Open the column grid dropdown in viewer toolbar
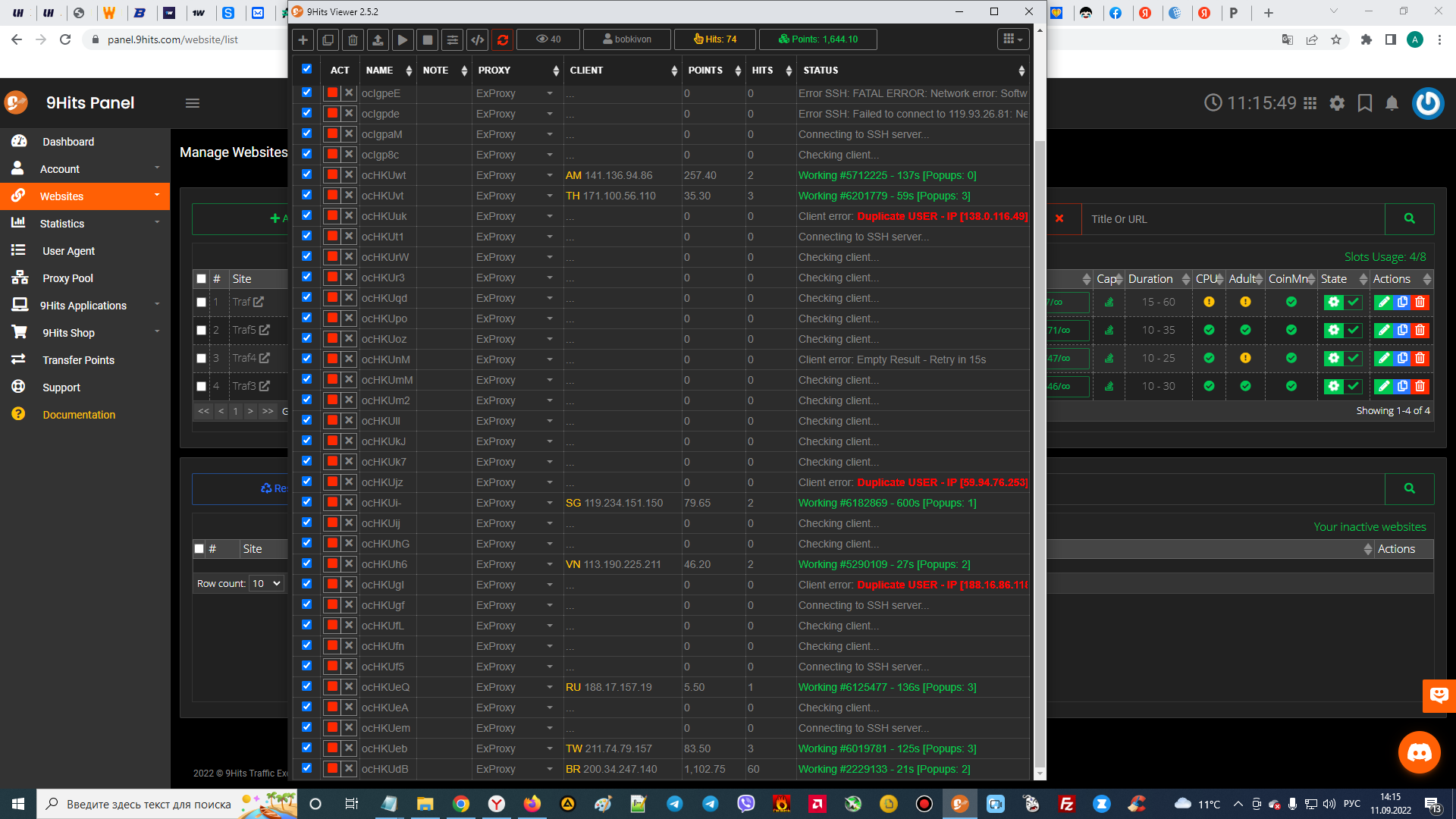The height and width of the screenshot is (819, 1456). pyautogui.click(x=1012, y=39)
